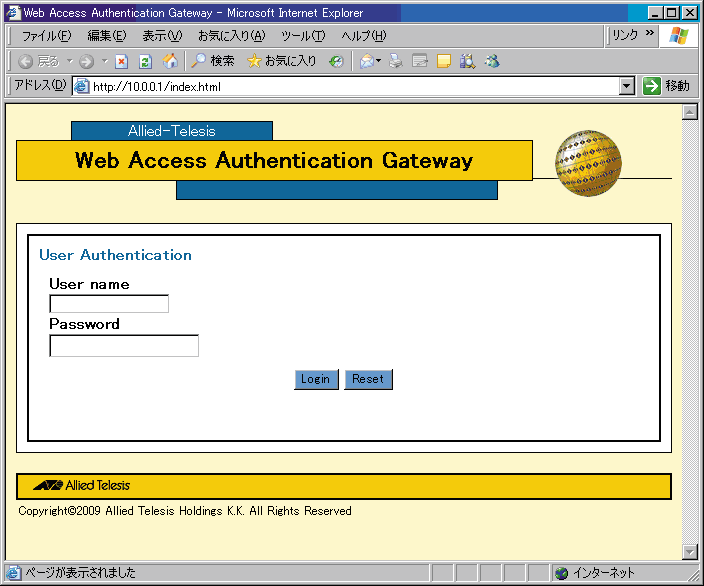Click the yellow Discuss note icon

tap(444, 61)
